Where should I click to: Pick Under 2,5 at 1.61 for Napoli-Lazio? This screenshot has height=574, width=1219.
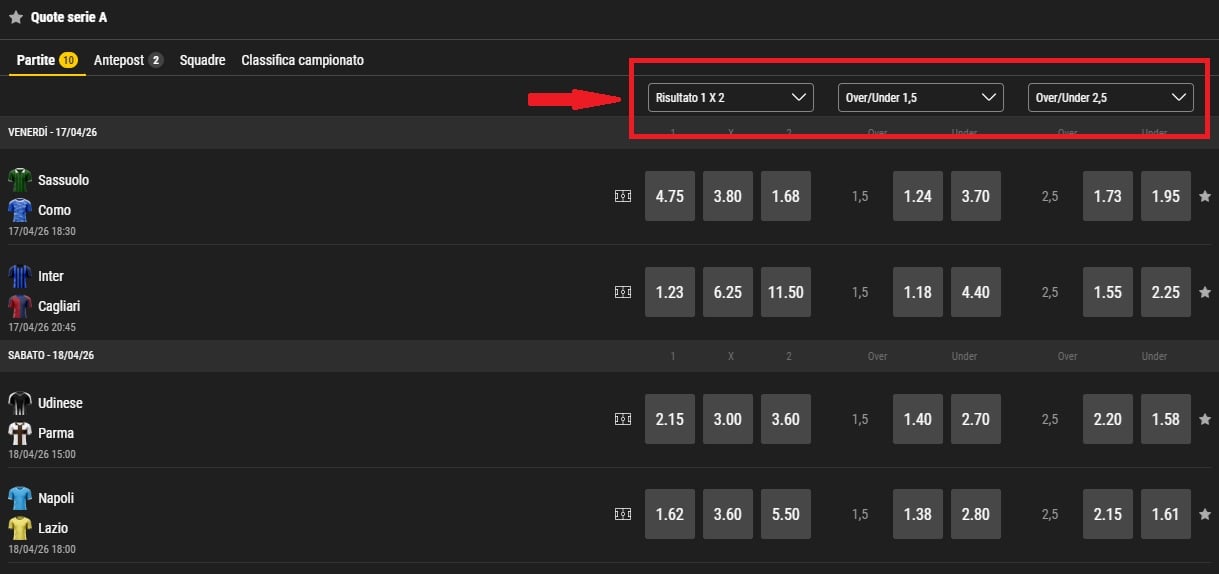pyautogui.click(x=1166, y=514)
